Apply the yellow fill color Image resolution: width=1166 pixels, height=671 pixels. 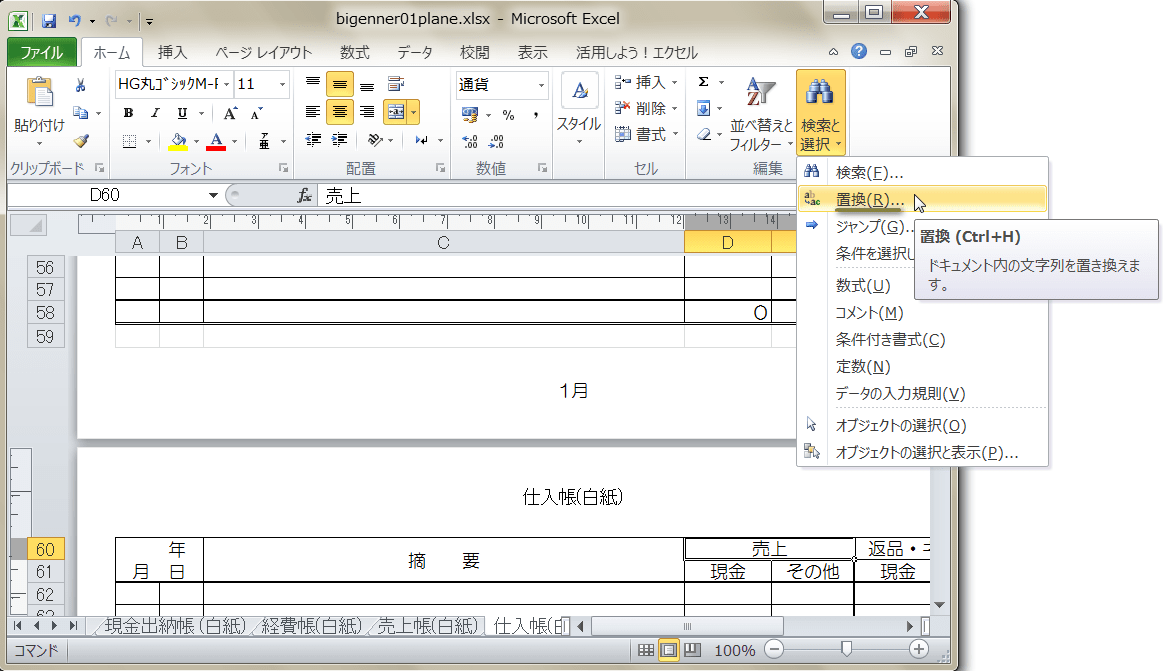coord(178,141)
